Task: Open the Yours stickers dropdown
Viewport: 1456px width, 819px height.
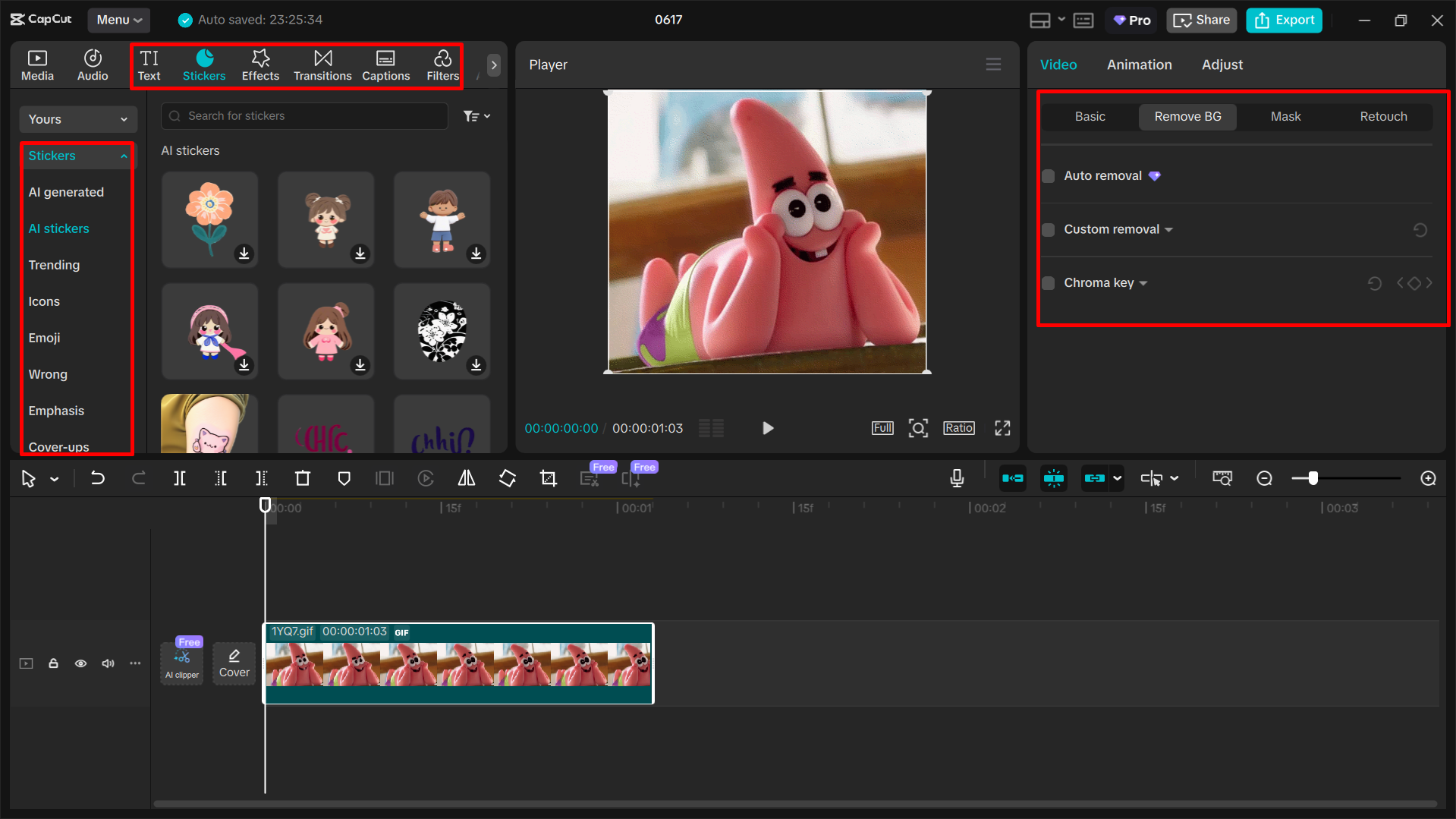Action: coord(77,118)
